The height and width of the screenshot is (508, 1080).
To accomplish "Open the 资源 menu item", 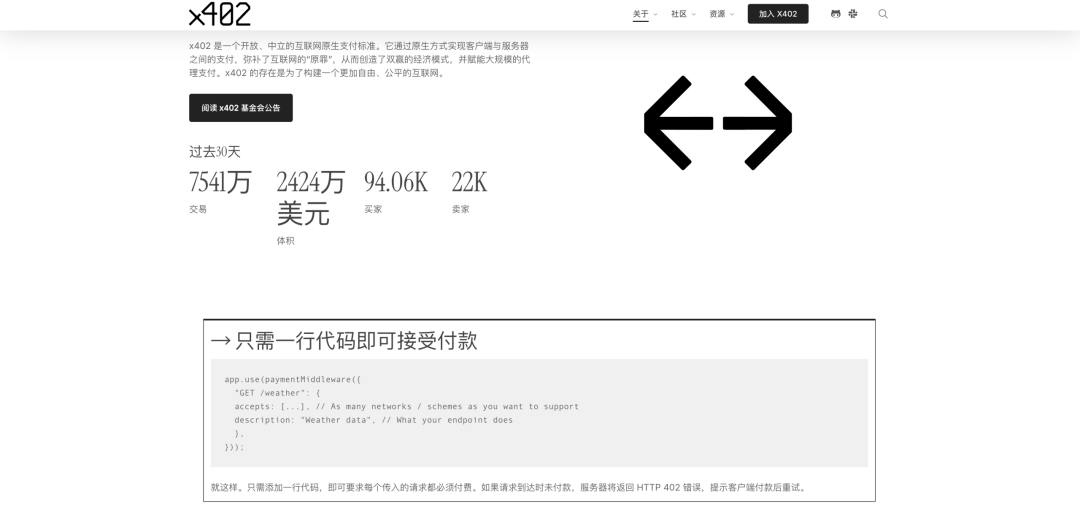I will click(x=717, y=14).
